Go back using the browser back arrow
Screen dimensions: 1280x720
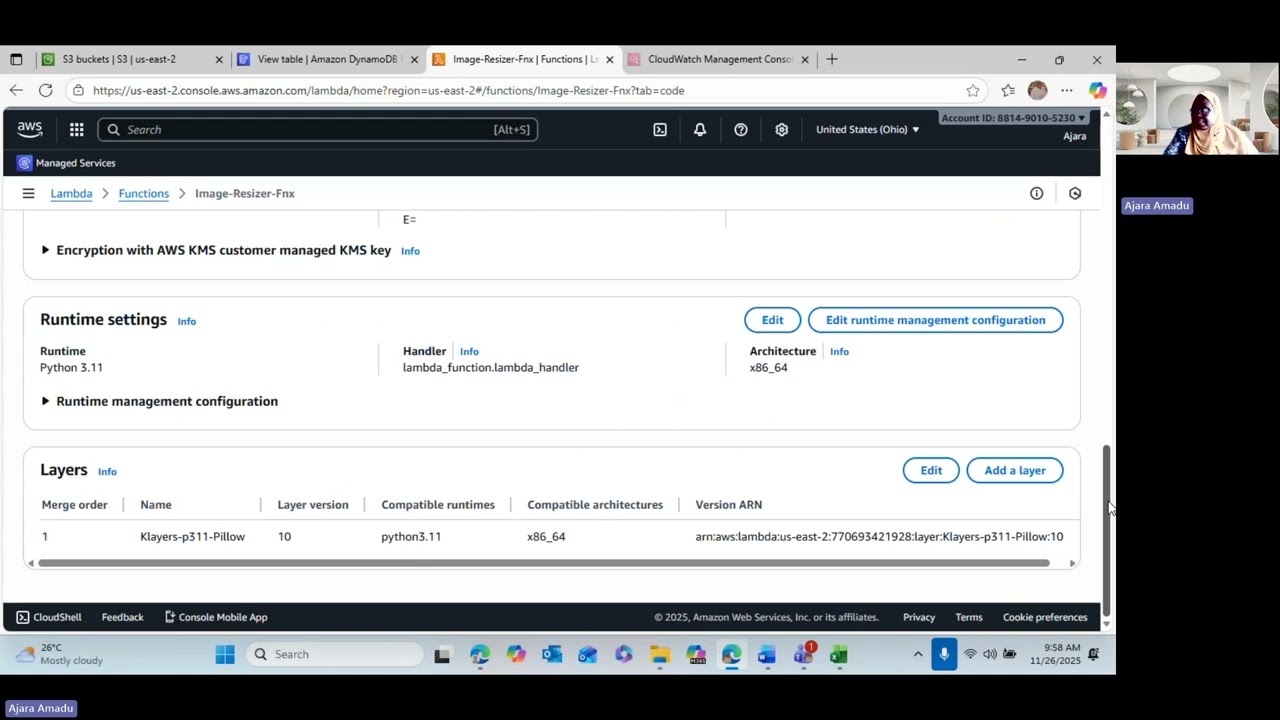point(16,90)
